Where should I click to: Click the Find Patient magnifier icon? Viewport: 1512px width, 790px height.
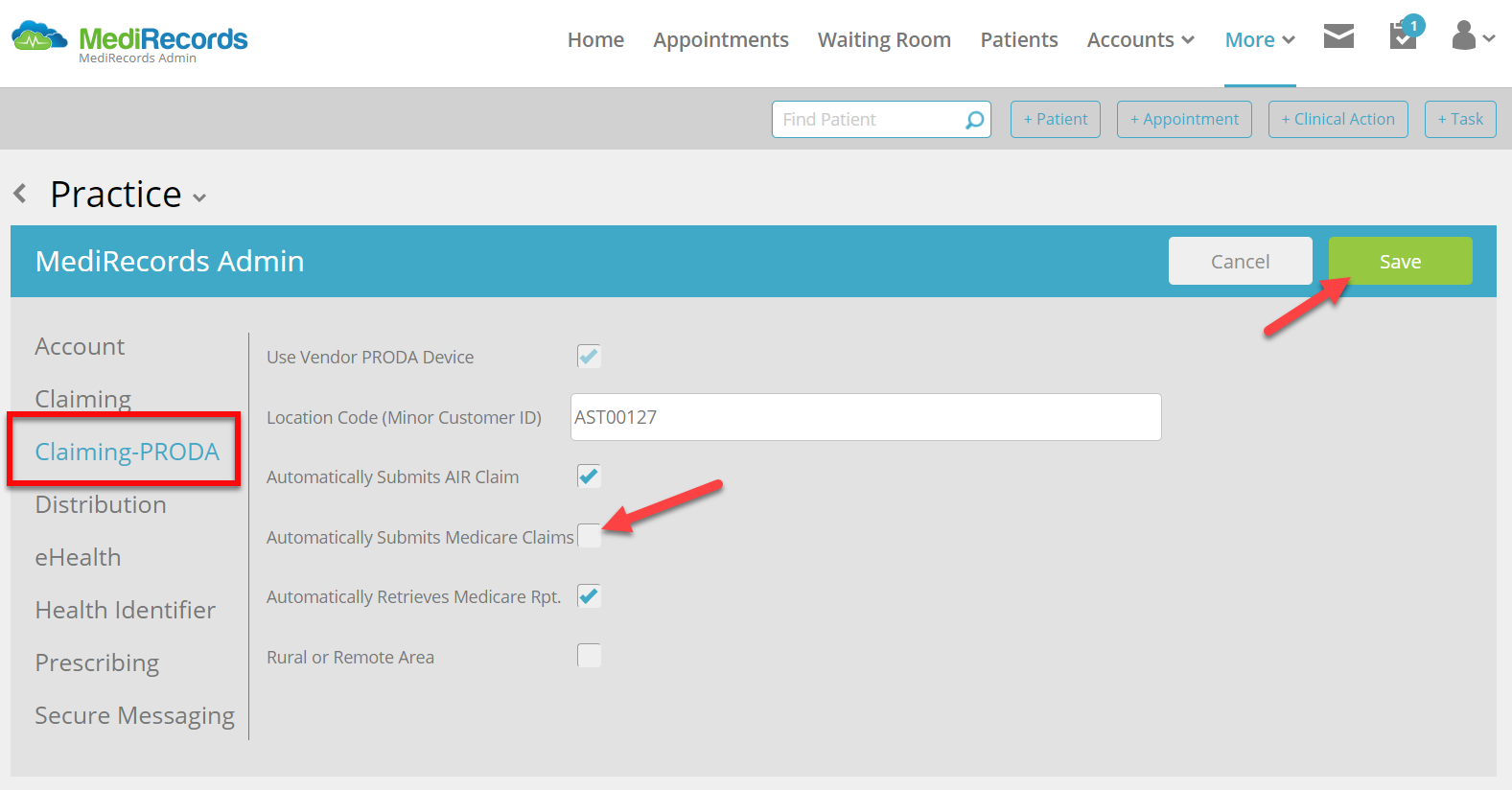click(974, 120)
